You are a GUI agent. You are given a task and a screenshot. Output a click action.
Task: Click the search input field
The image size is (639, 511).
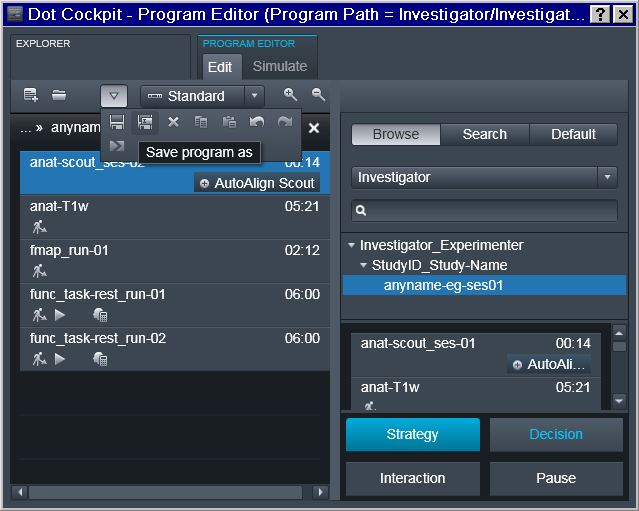(484, 210)
